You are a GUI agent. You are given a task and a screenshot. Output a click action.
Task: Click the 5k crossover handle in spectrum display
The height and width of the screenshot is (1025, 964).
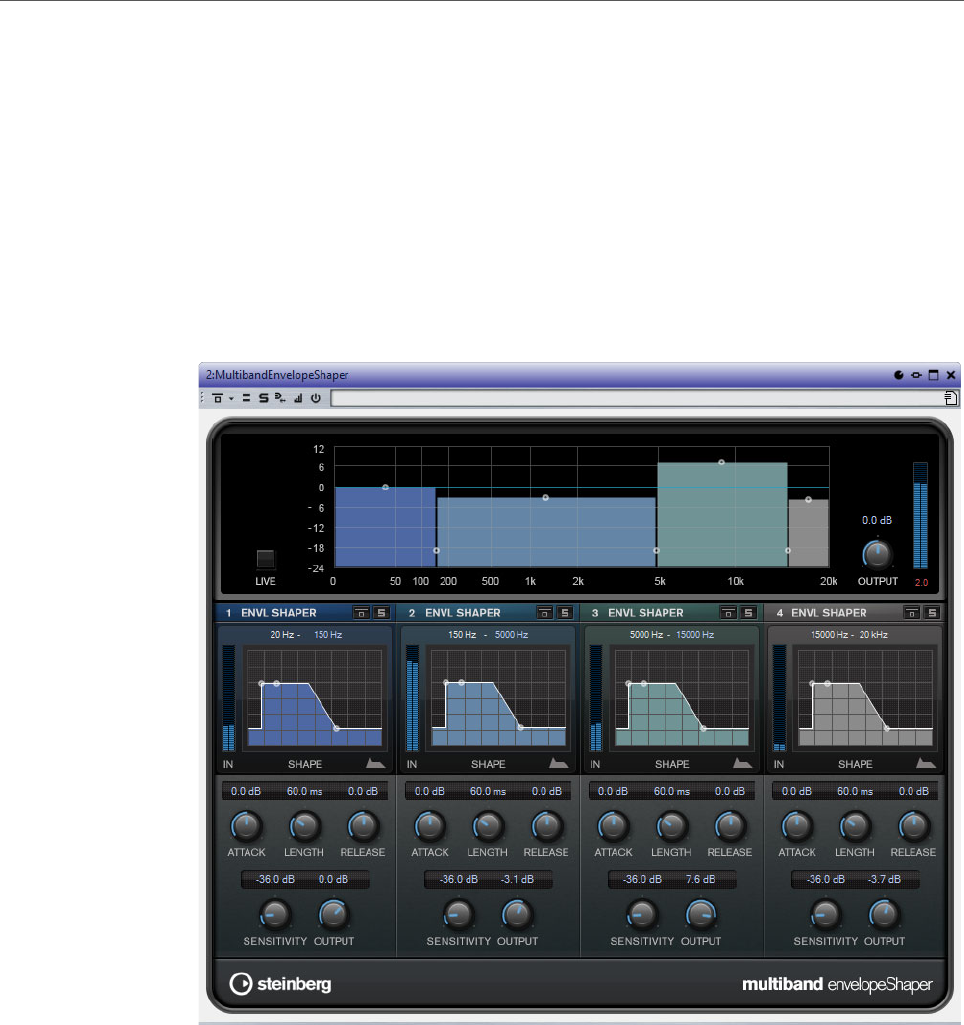(657, 550)
